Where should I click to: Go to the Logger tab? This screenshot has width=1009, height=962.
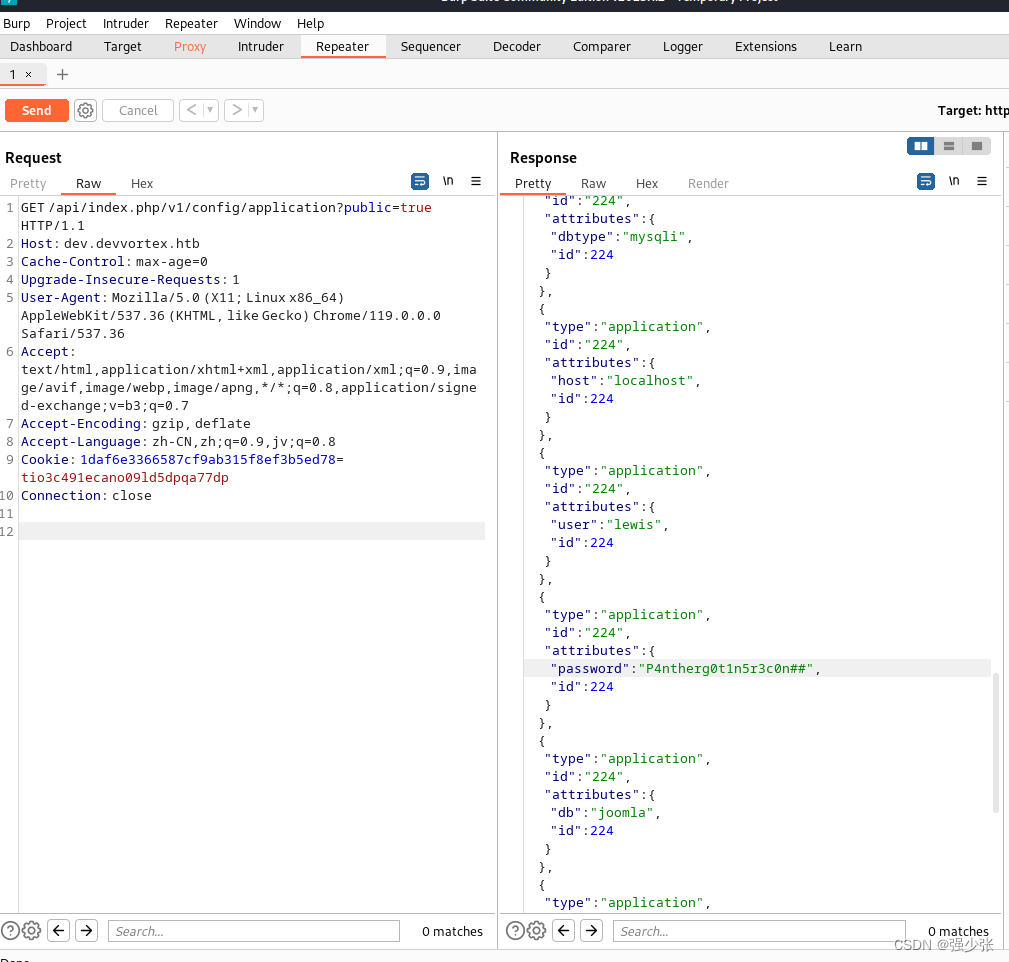tap(683, 46)
